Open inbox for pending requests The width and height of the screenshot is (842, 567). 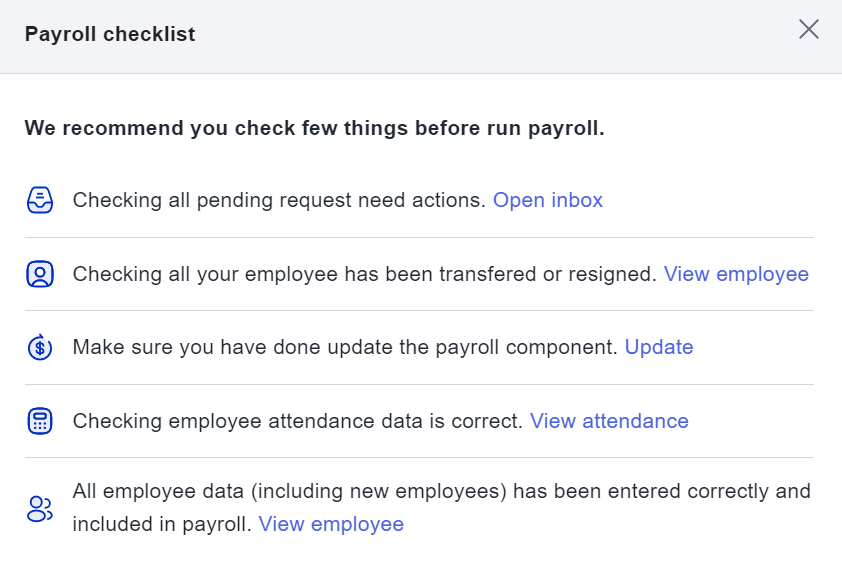(x=548, y=200)
